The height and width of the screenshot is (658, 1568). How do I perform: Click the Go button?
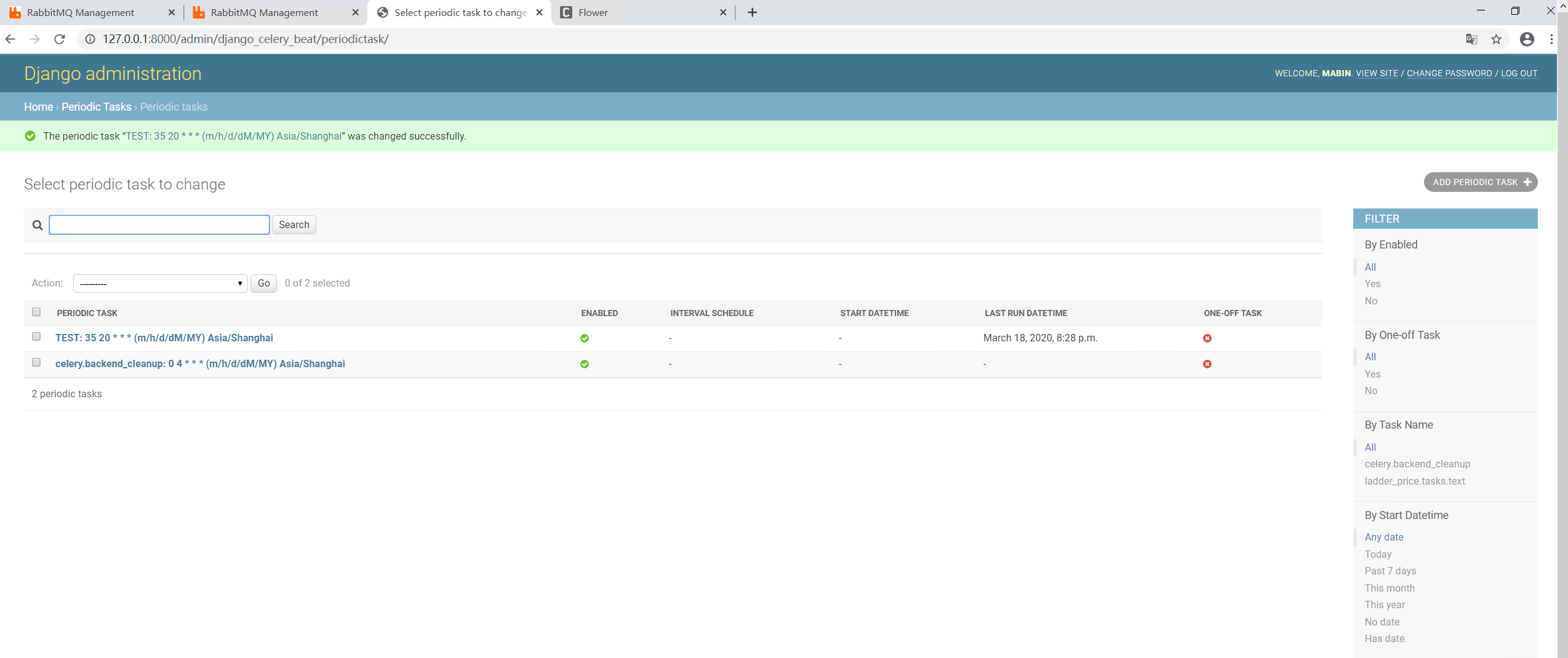[x=263, y=283]
